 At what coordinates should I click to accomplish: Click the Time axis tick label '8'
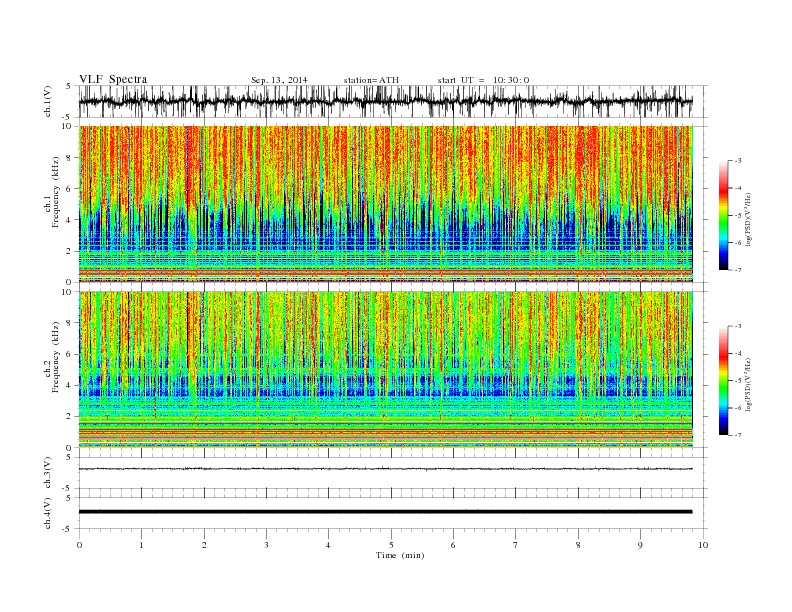[x=578, y=545]
